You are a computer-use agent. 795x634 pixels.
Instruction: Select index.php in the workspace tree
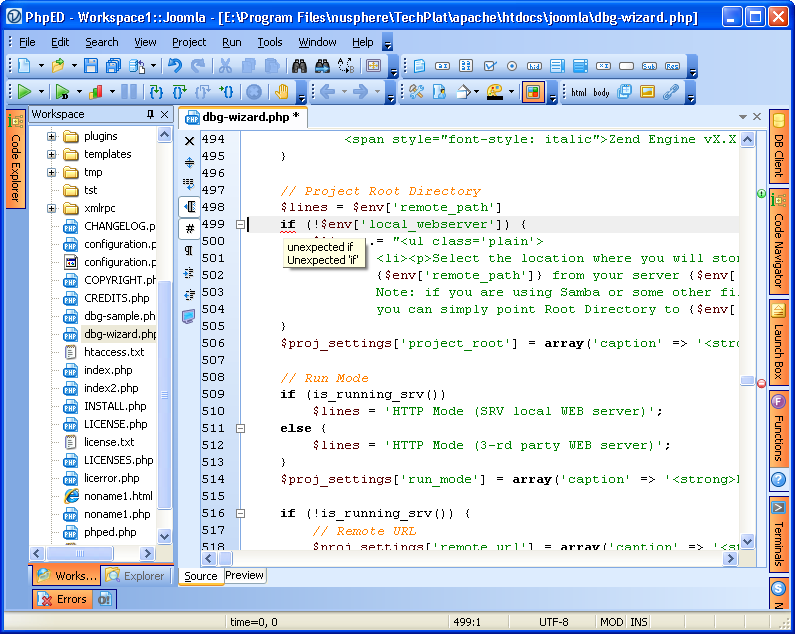108,370
